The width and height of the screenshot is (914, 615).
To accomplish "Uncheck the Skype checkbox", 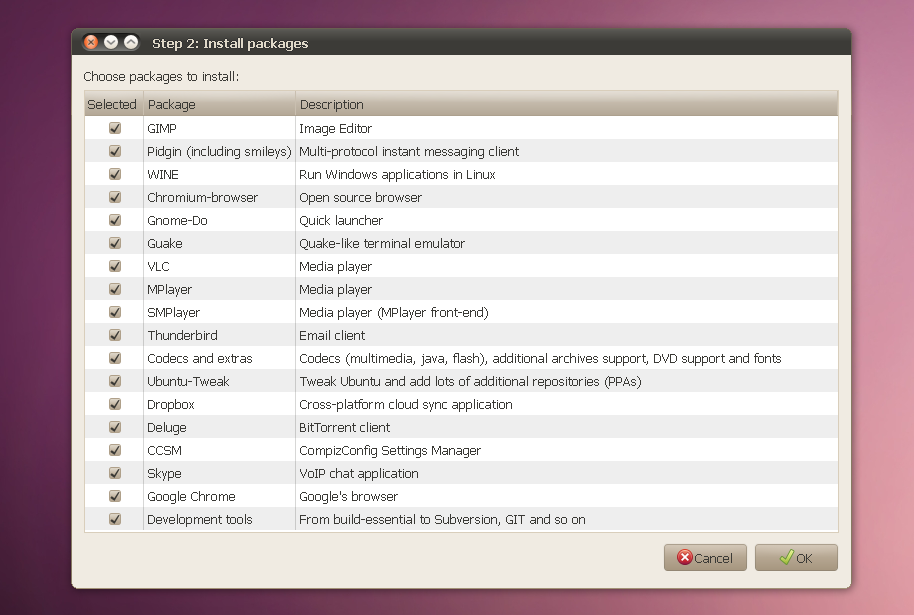I will pos(115,473).
